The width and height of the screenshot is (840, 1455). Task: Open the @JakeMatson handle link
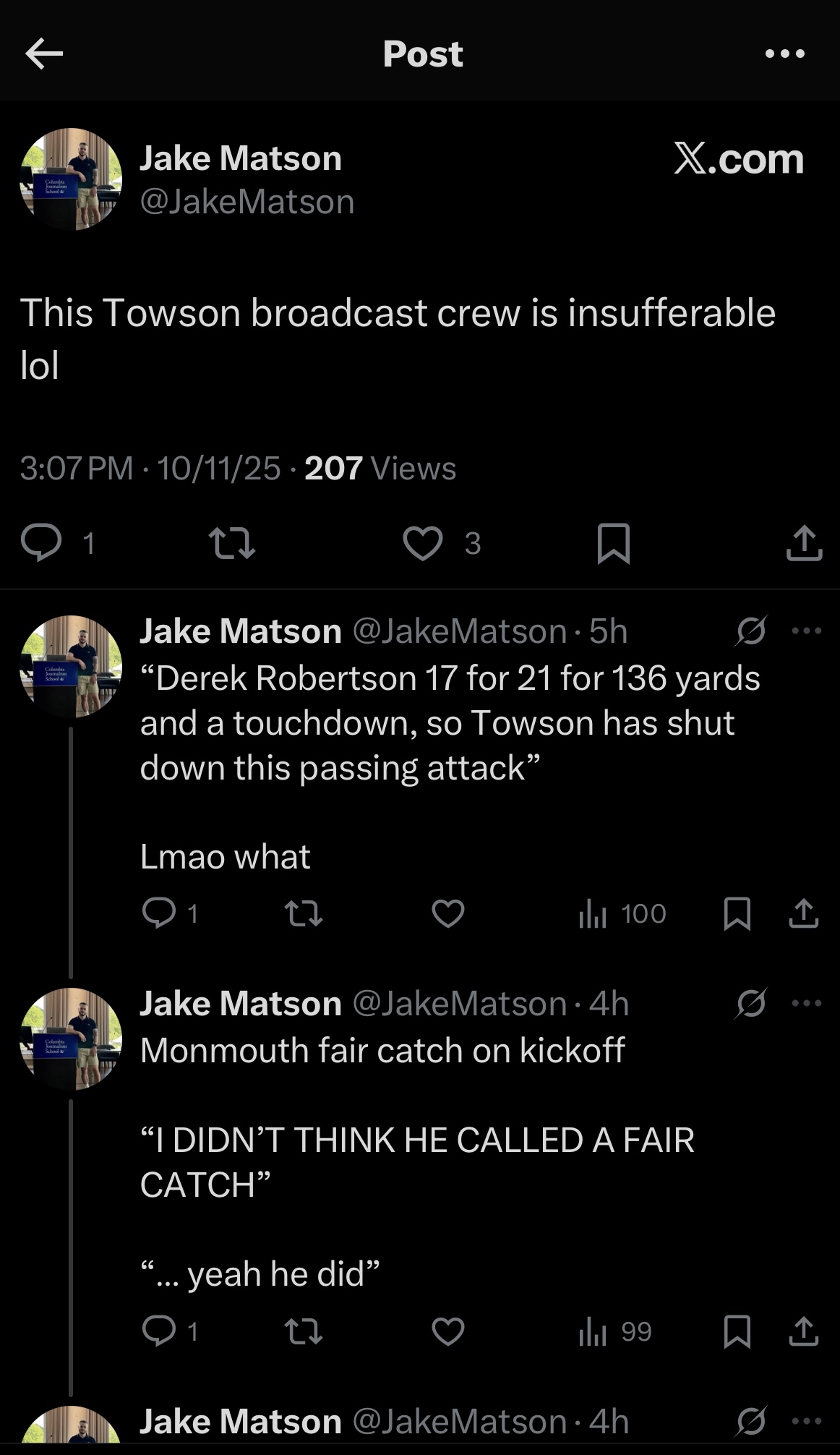[247, 202]
